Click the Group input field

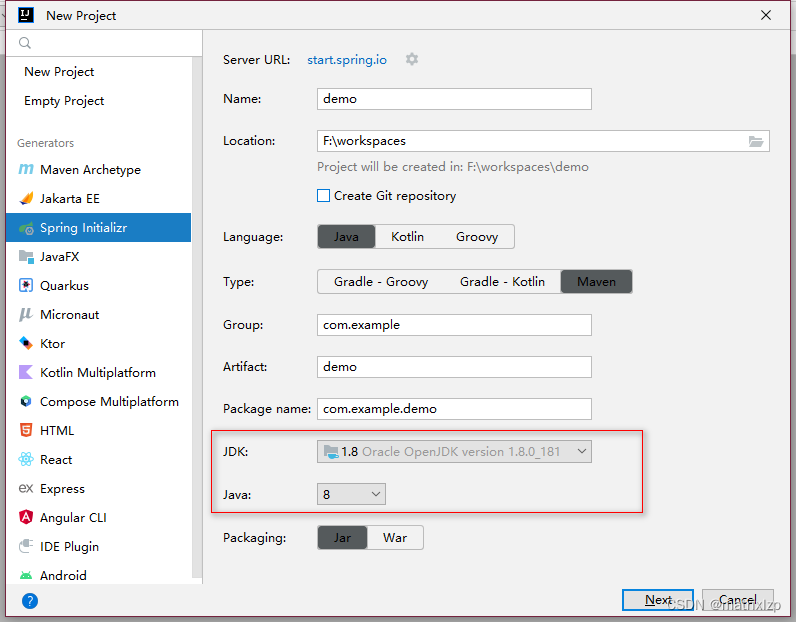click(454, 325)
